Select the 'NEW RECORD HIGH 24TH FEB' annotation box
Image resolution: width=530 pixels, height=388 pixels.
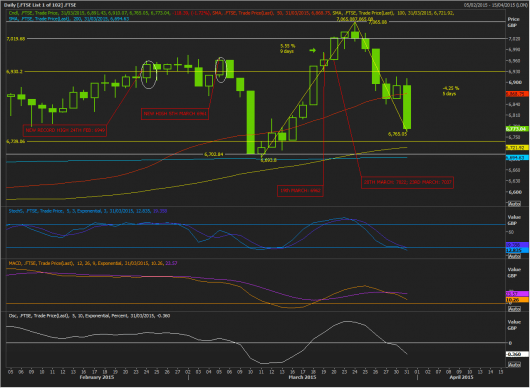(65, 130)
